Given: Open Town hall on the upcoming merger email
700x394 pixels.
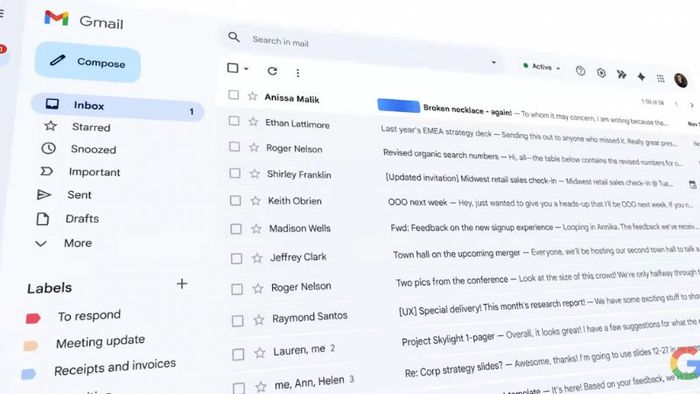Looking at the screenshot, I should click(456, 254).
